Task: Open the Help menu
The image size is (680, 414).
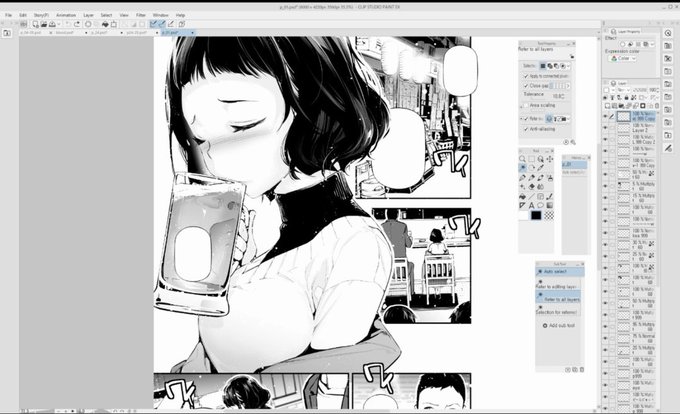Action: (x=180, y=15)
